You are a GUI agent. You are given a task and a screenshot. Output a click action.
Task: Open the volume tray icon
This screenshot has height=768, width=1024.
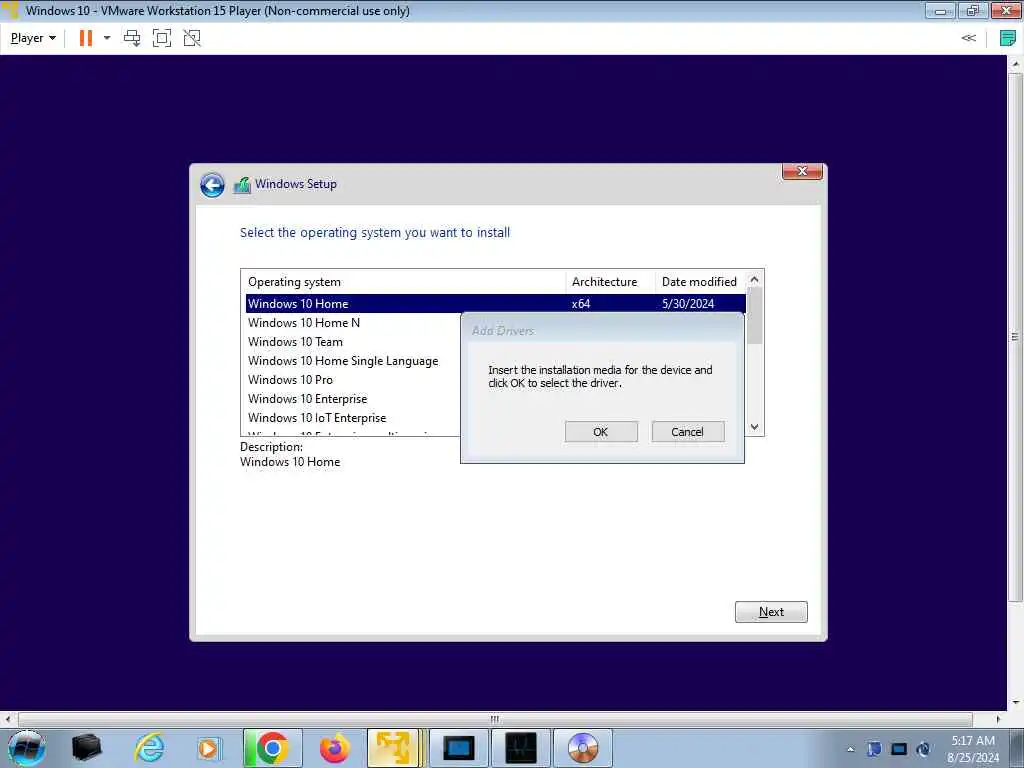pyautogui.click(x=923, y=749)
